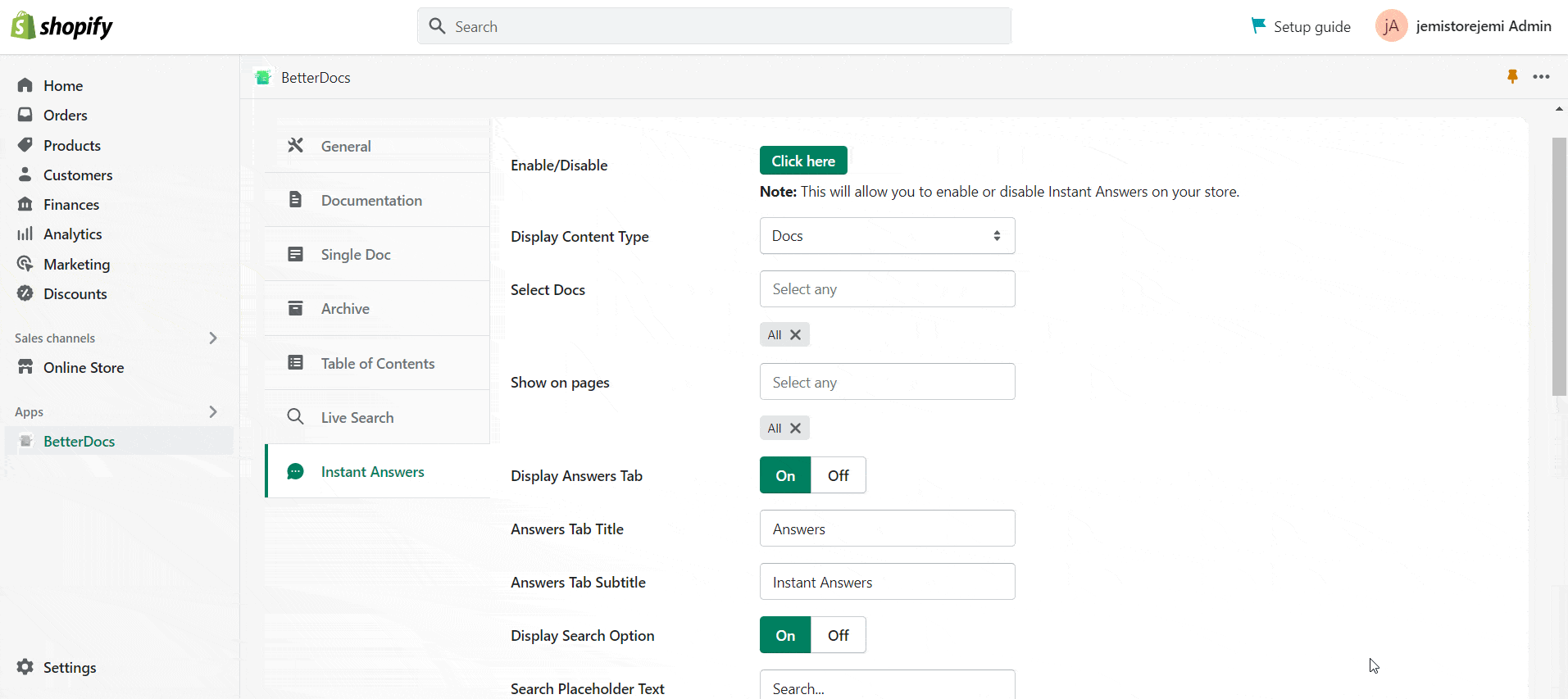Click the Marketing target icon
Screen dimensions: 1568x699
pos(25,264)
